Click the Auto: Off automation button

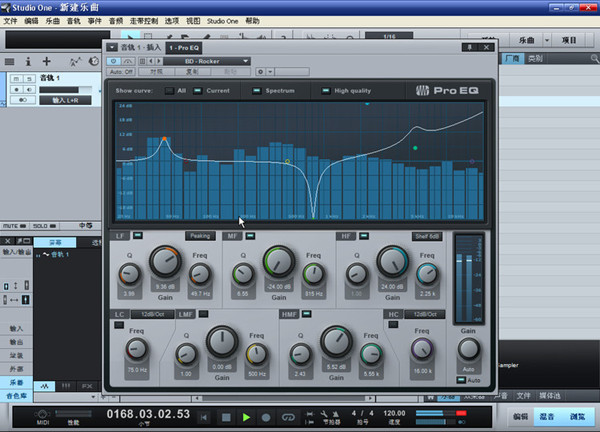pos(122,72)
